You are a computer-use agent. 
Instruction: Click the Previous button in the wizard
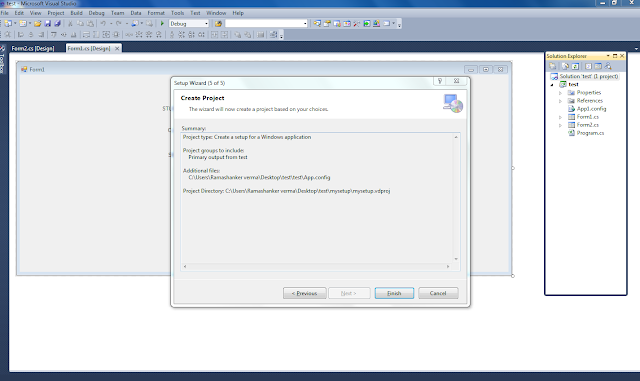pyautogui.click(x=304, y=293)
